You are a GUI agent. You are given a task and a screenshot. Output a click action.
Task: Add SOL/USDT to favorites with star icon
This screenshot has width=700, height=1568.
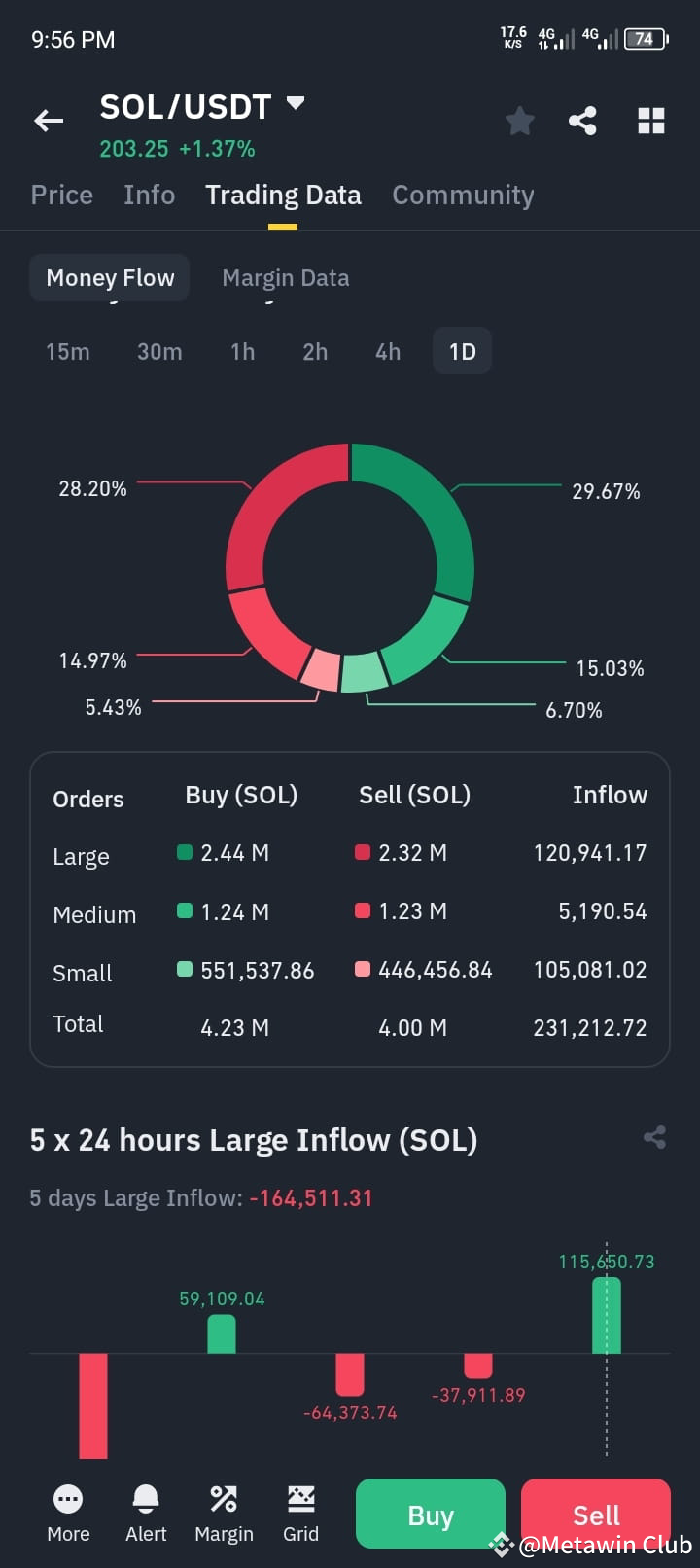520,121
